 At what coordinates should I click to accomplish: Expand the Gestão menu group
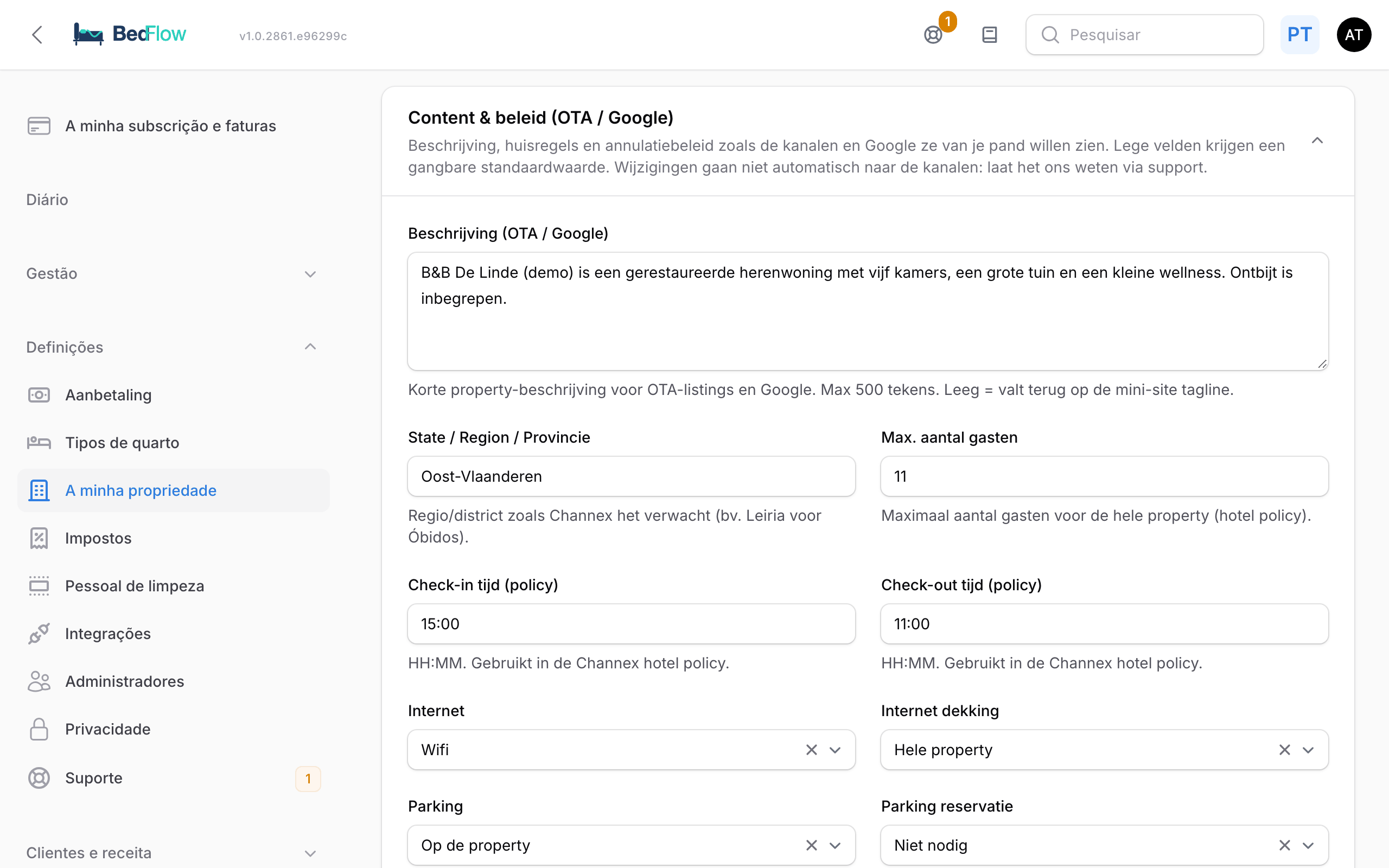pos(173,274)
